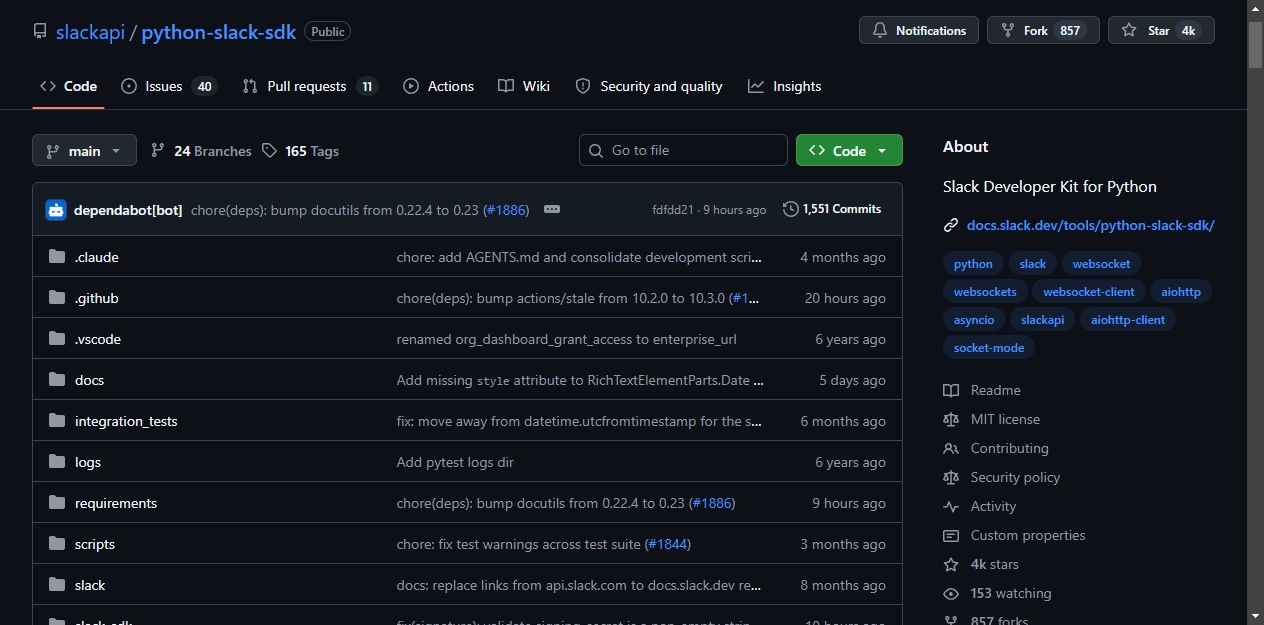Click the commit history clock icon
The width and height of the screenshot is (1264, 625).
click(x=791, y=209)
